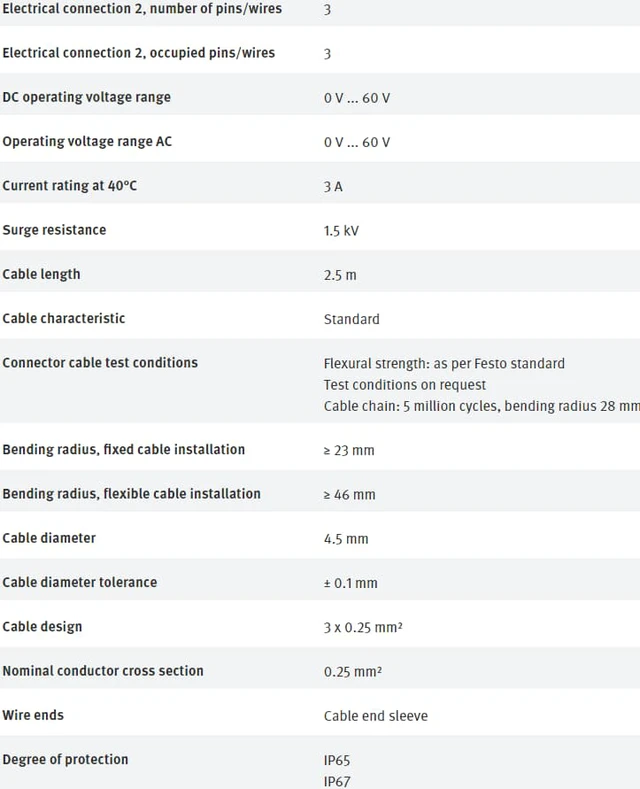Select the '≥ 46 mm' flexible bending radius value
The height and width of the screenshot is (789, 640).
[350, 495]
